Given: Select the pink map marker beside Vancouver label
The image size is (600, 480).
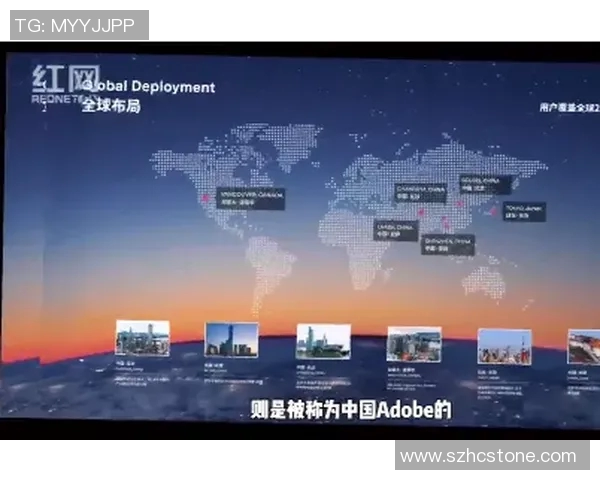Looking at the screenshot, I should coord(205,198).
